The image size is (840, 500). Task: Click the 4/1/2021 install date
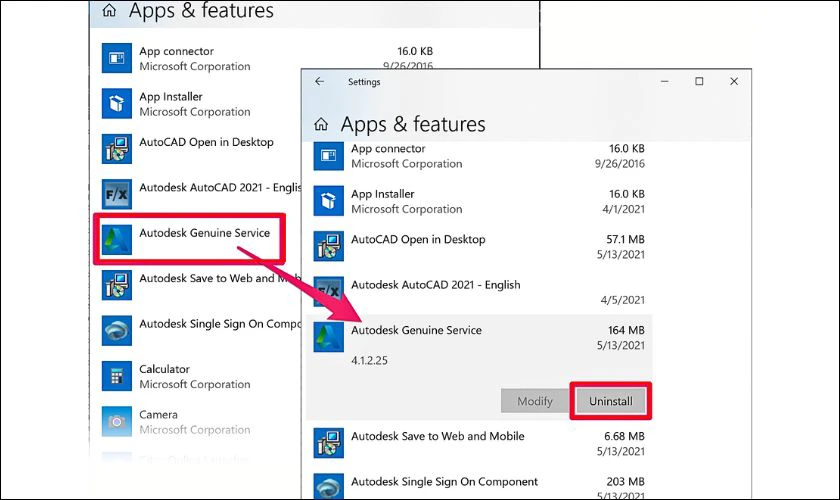[x=624, y=209]
